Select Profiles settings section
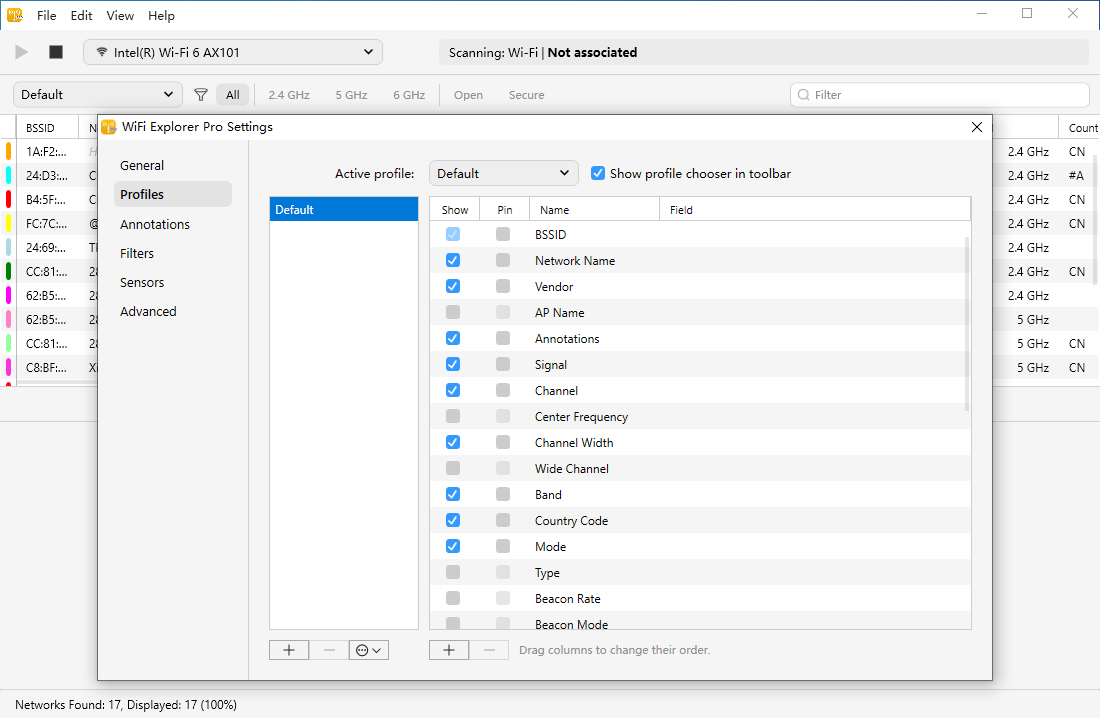This screenshot has height=718, width=1100. 173,194
